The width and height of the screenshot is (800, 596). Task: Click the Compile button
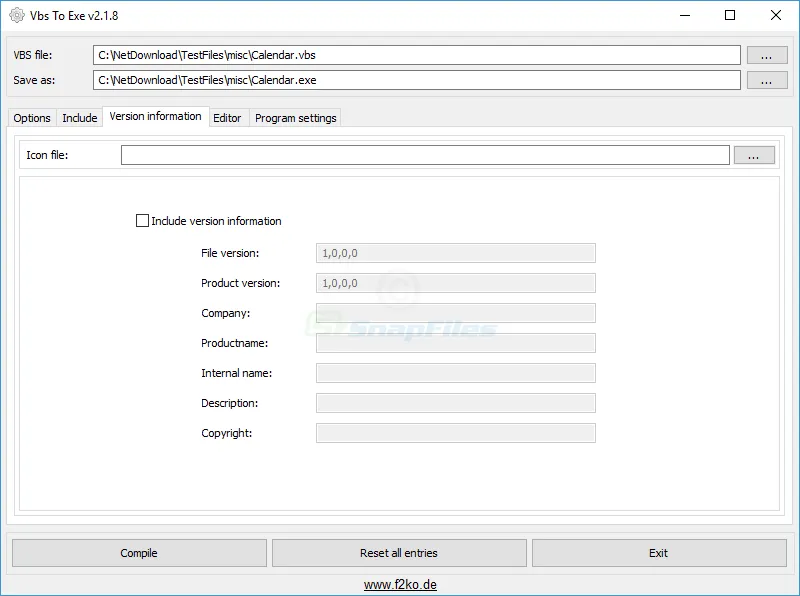point(139,553)
